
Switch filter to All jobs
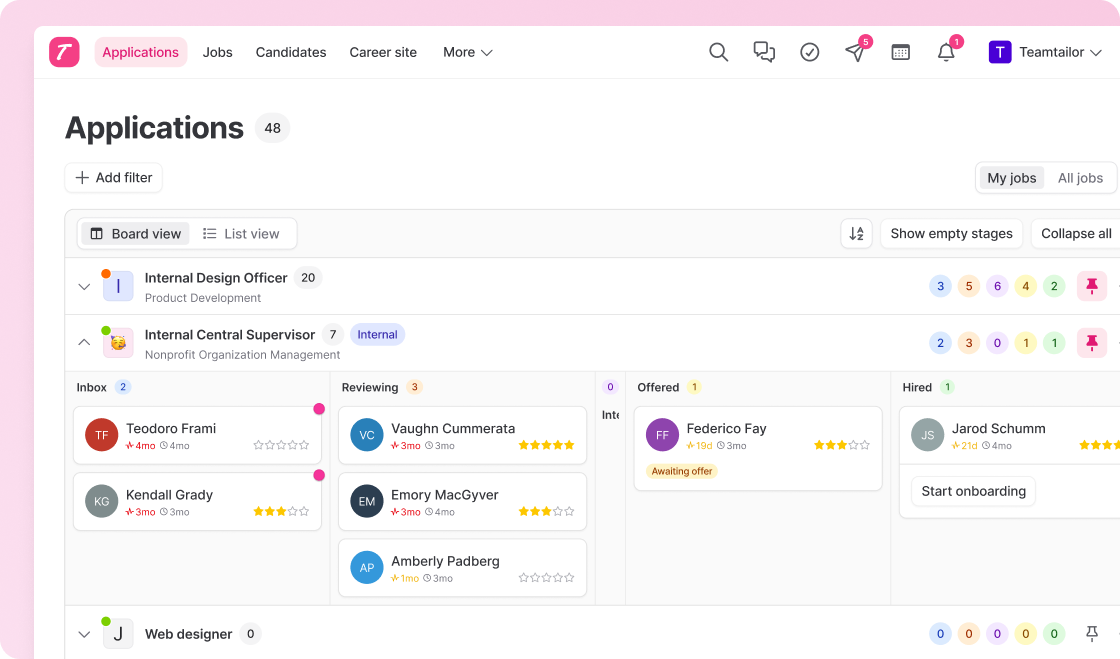pyautogui.click(x=1080, y=178)
